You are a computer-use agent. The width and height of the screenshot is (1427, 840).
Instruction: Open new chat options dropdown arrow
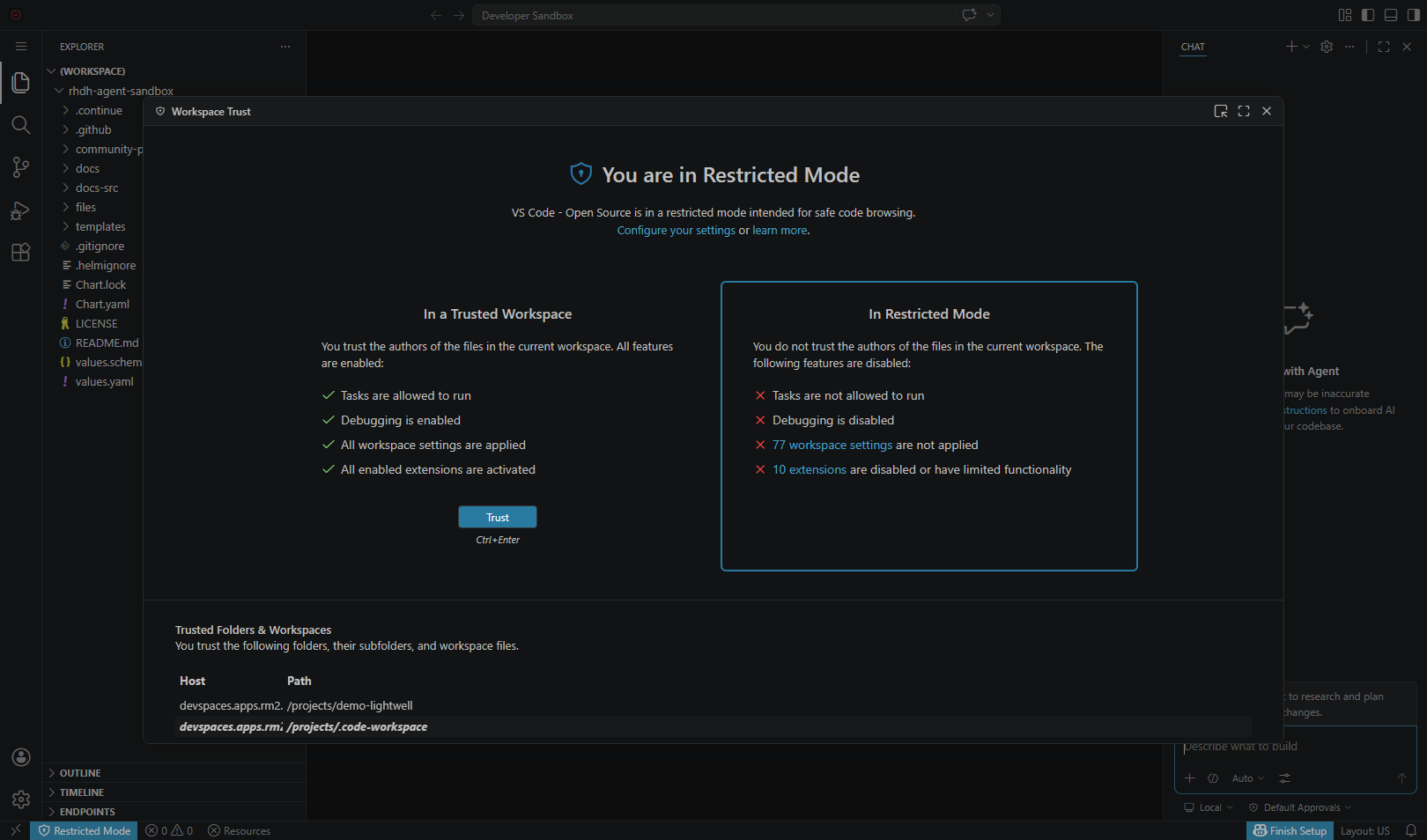point(1306,47)
